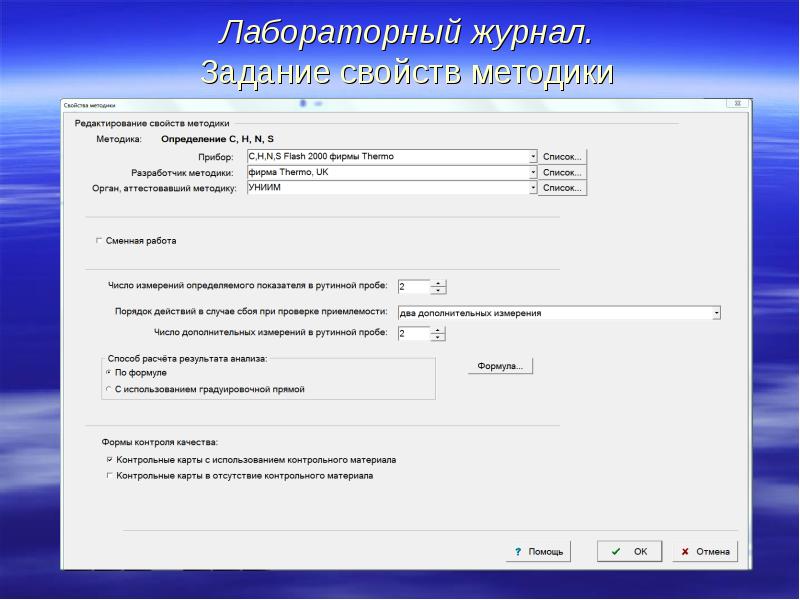The width and height of the screenshot is (800, 600).
Task: Increase Число дополнительных измерений with up arrow
Action: 438,330
